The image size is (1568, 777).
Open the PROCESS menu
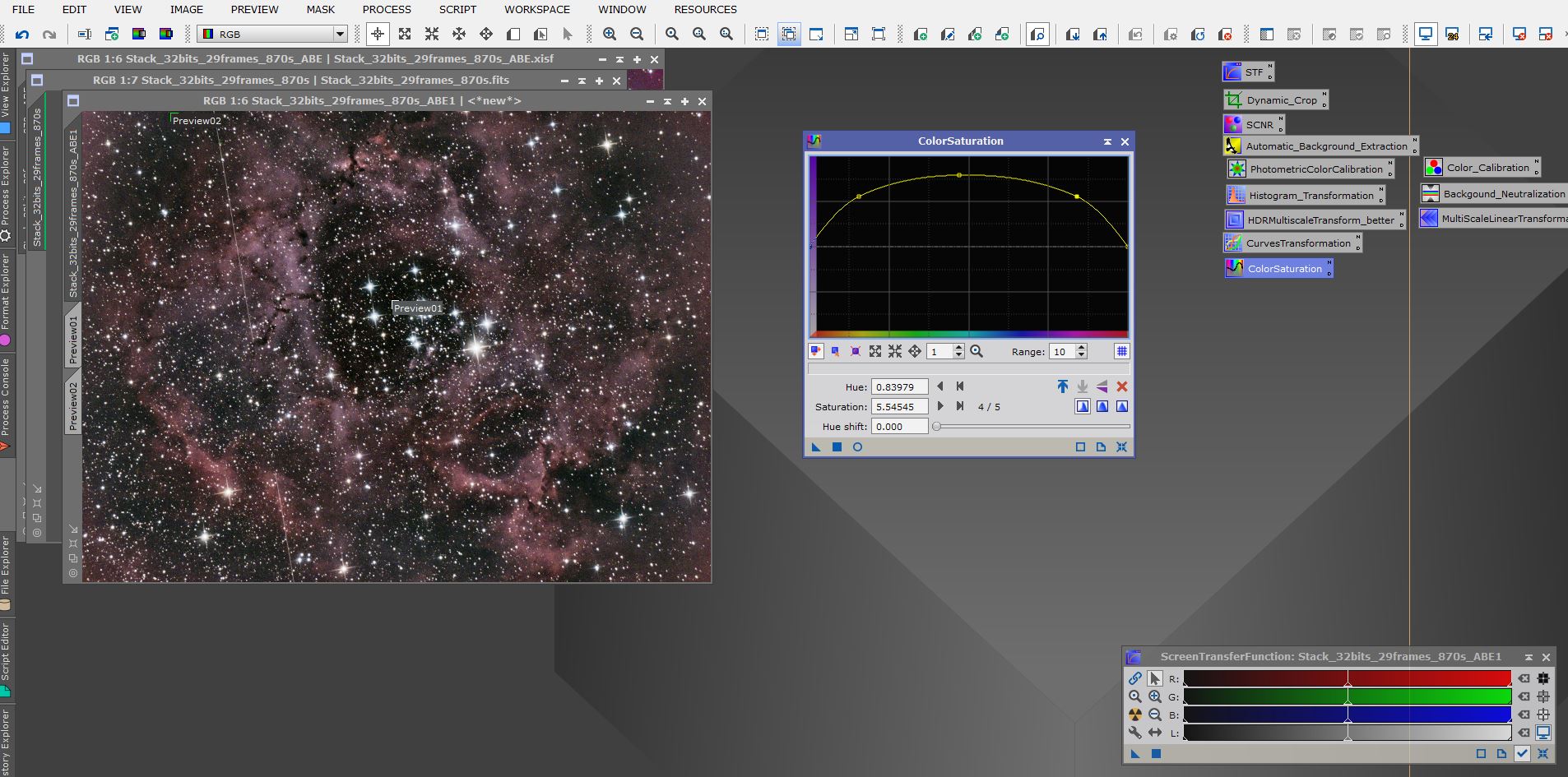(x=387, y=9)
